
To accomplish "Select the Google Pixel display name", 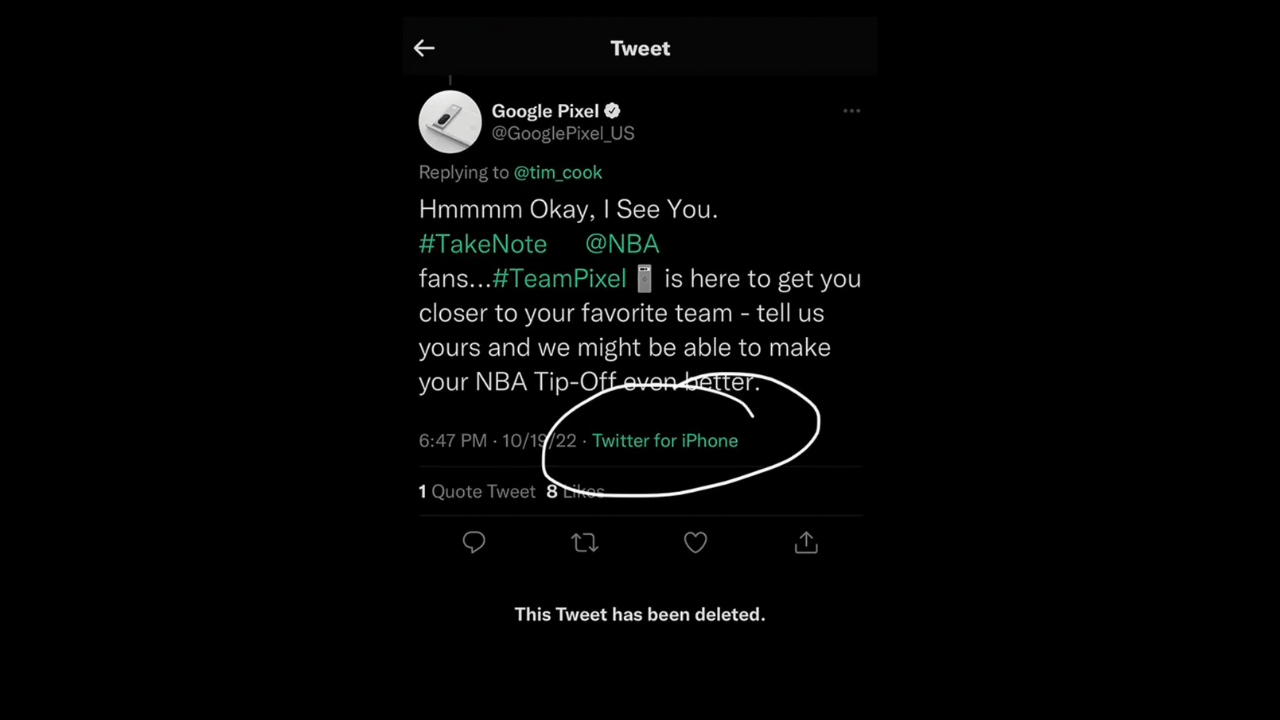I will point(545,111).
